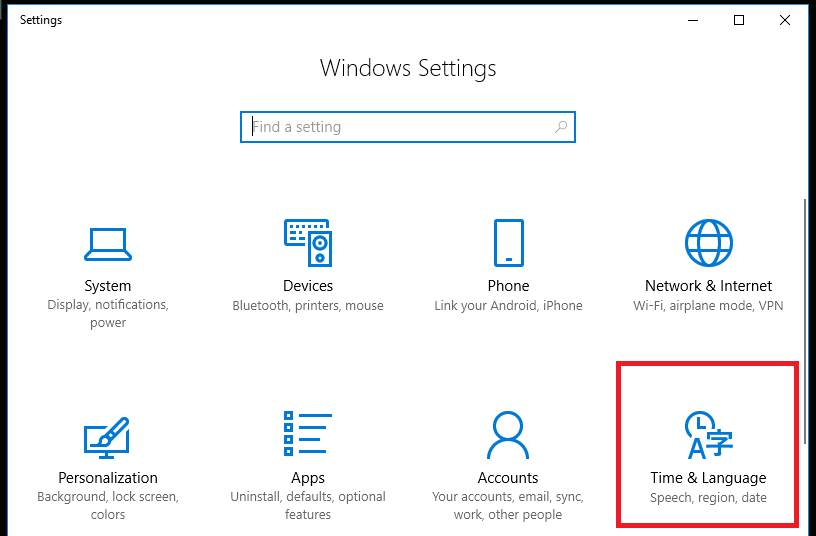This screenshot has width=816, height=536.
Task: Click 'Link your Android, iPhone' description
Action: 508,305
